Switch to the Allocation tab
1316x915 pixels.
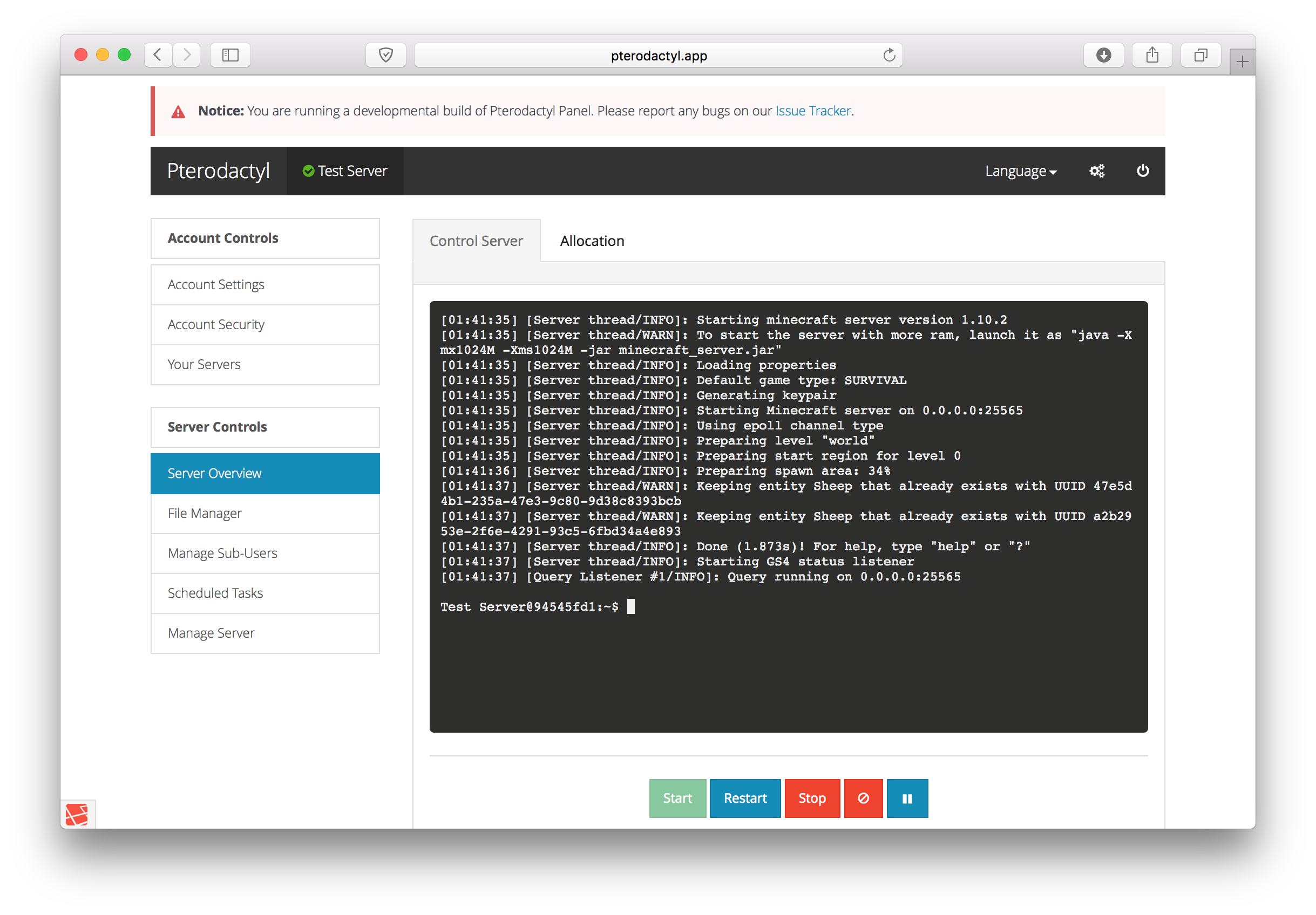click(x=592, y=241)
